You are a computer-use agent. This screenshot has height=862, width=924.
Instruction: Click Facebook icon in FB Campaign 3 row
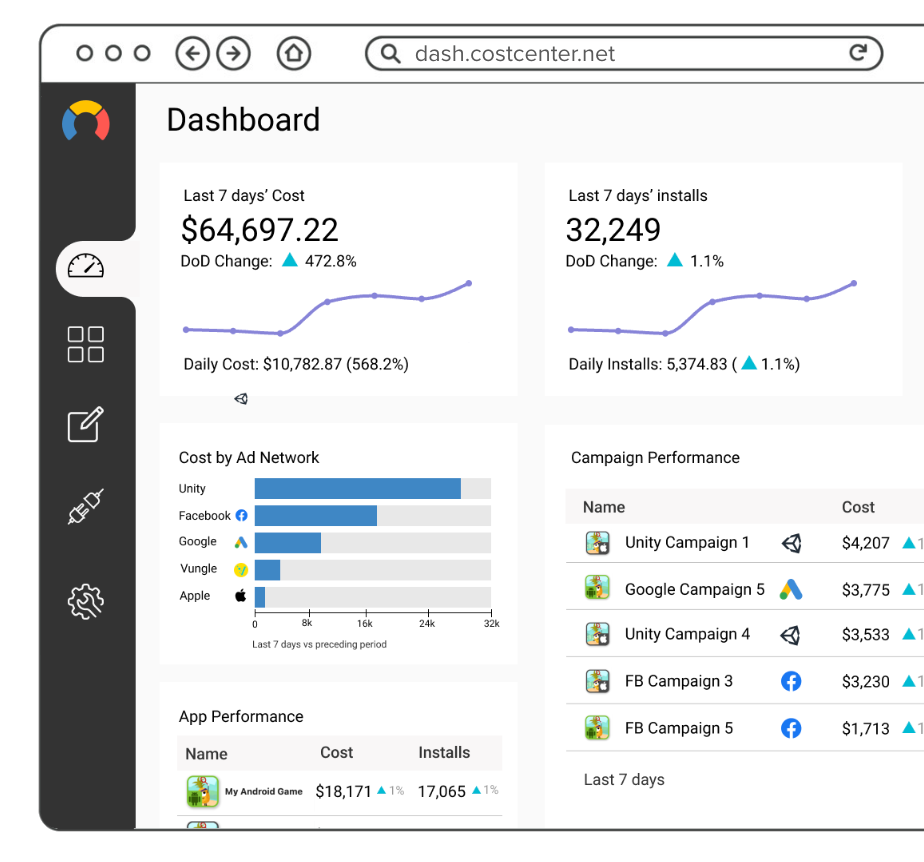791,681
